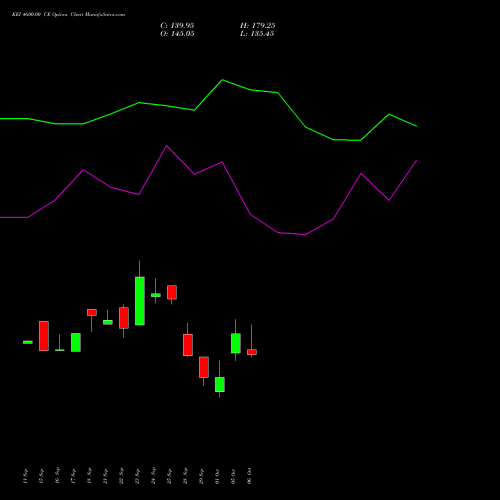Click the '16 Sep' date axis label
The width and height of the screenshot is (500, 500).
pyautogui.click(x=58, y=476)
